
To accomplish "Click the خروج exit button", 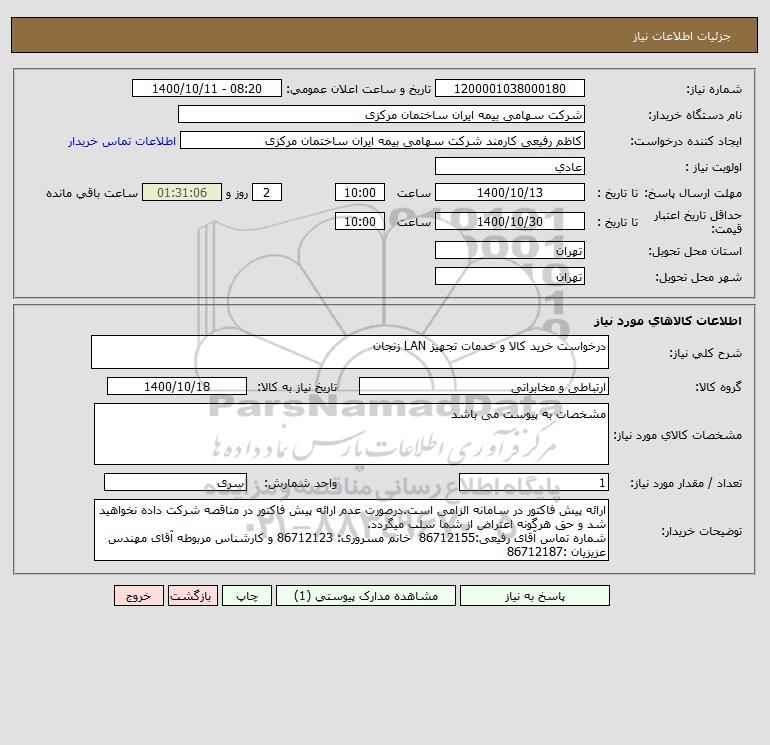I will pyautogui.click(x=138, y=596).
